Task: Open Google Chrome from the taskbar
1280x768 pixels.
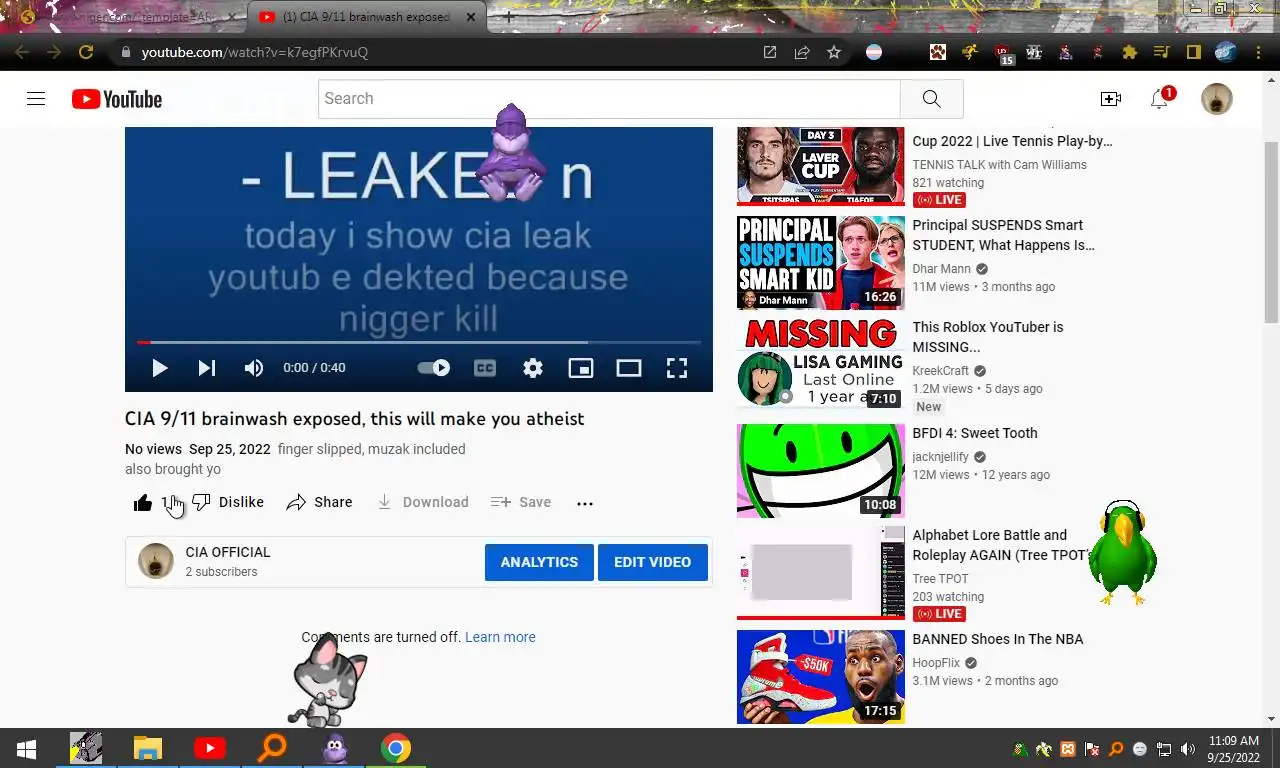Action: [x=396, y=748]
